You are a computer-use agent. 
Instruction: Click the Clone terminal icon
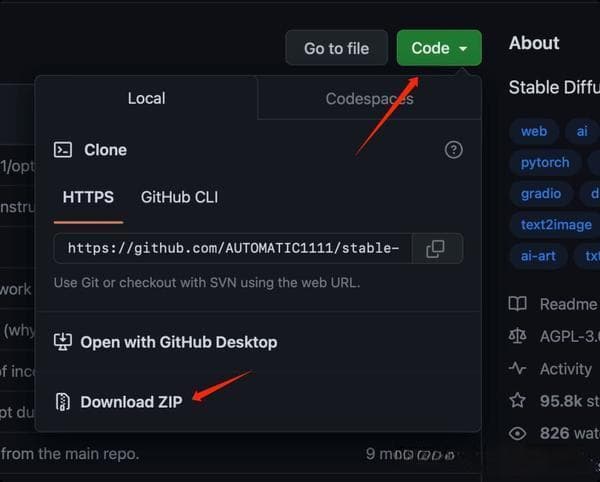pos(63,150)
